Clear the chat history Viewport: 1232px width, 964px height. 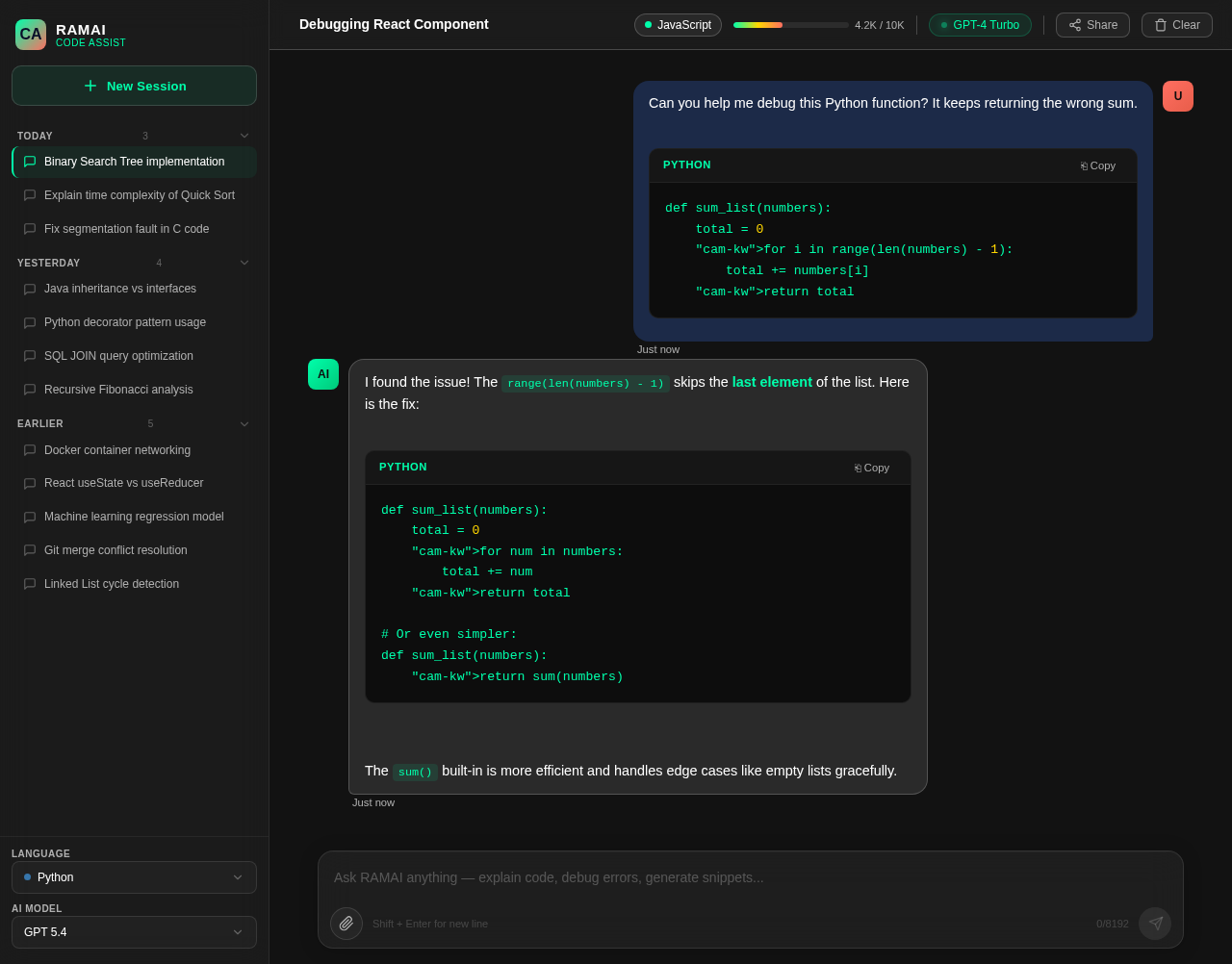(x=1177, y=25)
